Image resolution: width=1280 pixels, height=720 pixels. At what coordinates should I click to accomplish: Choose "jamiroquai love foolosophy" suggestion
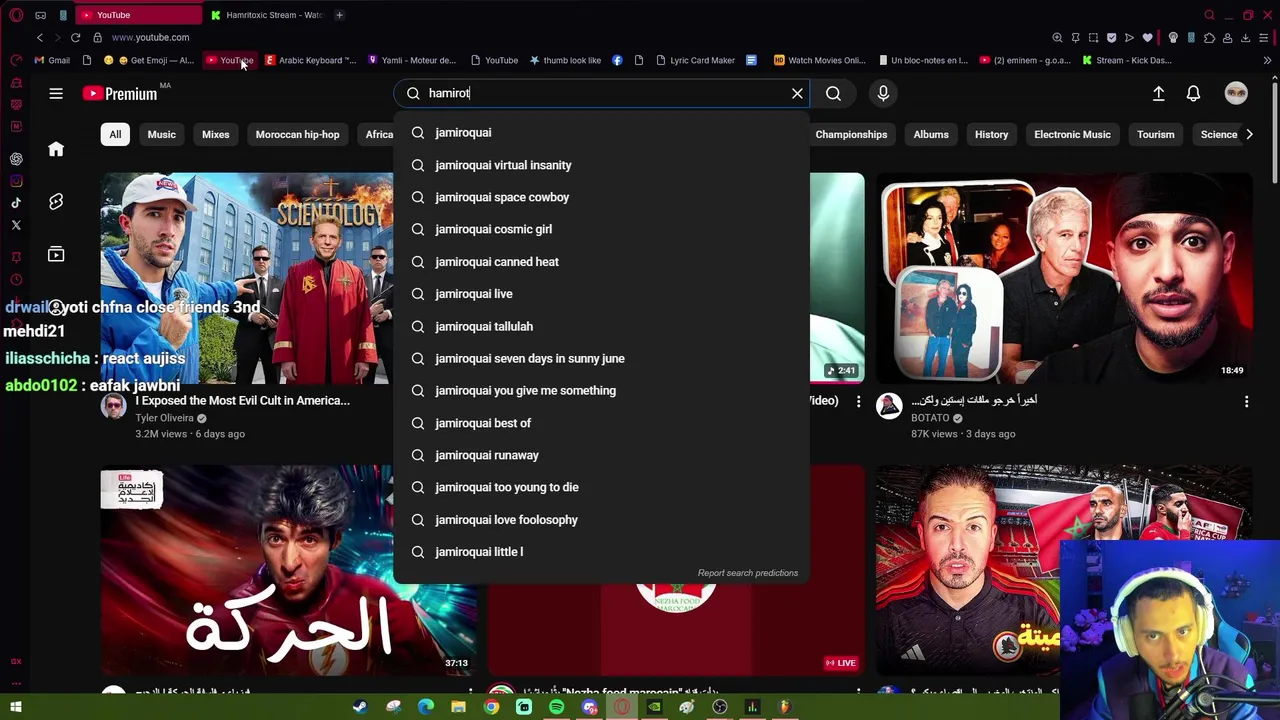click(x=601, y=520)
